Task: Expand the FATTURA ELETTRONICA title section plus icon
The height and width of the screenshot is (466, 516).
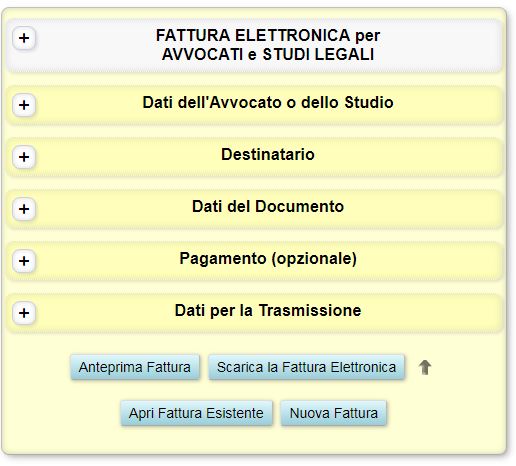Action: pos(24,38)
